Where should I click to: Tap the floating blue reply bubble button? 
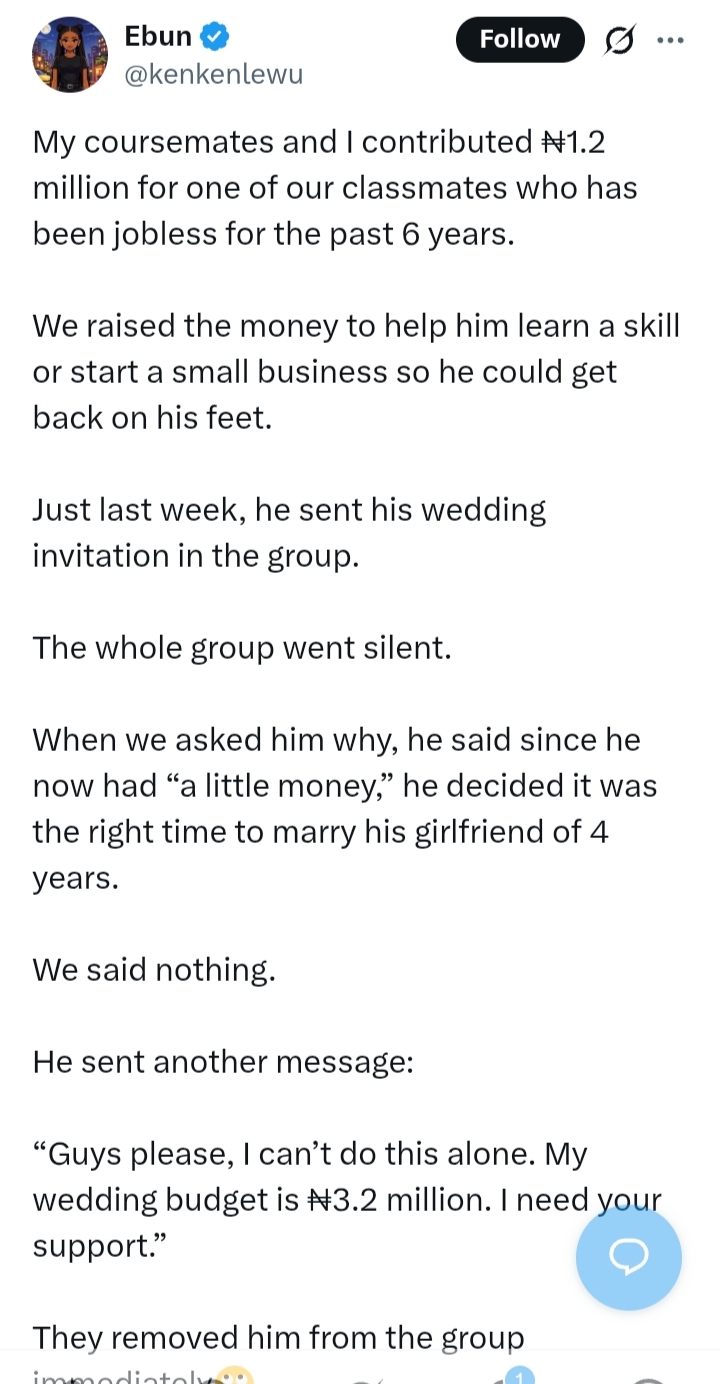click(x=629, y=1257)
